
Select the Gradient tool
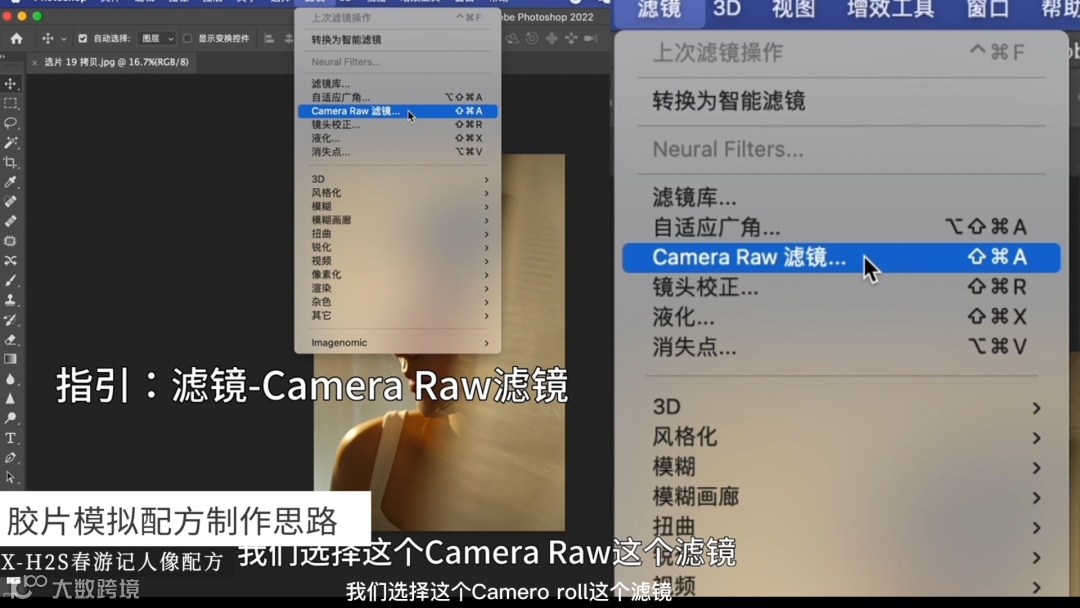coord(10,359)
